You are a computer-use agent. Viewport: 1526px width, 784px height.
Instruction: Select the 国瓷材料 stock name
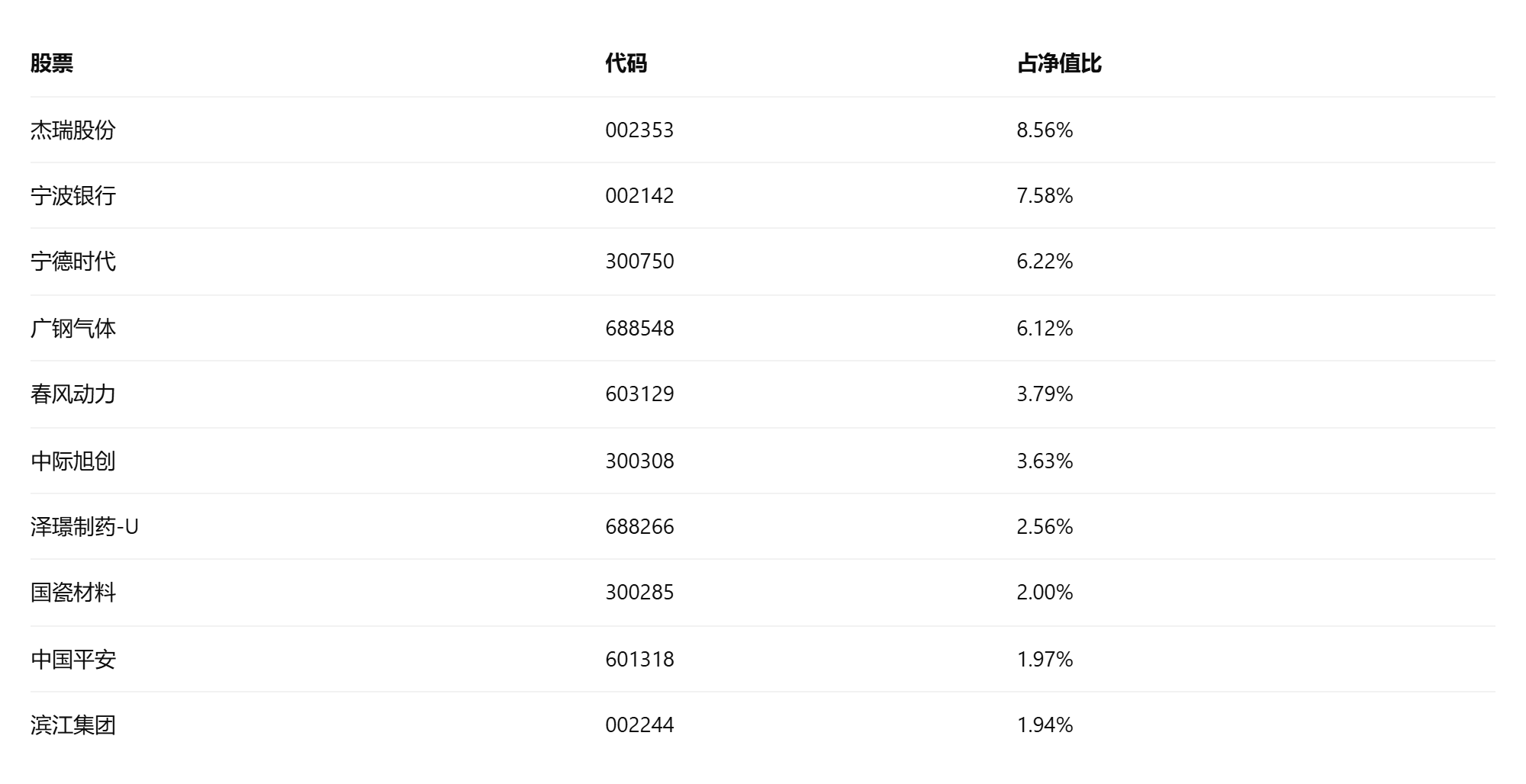pyautogui.click(x=73, y=593)
